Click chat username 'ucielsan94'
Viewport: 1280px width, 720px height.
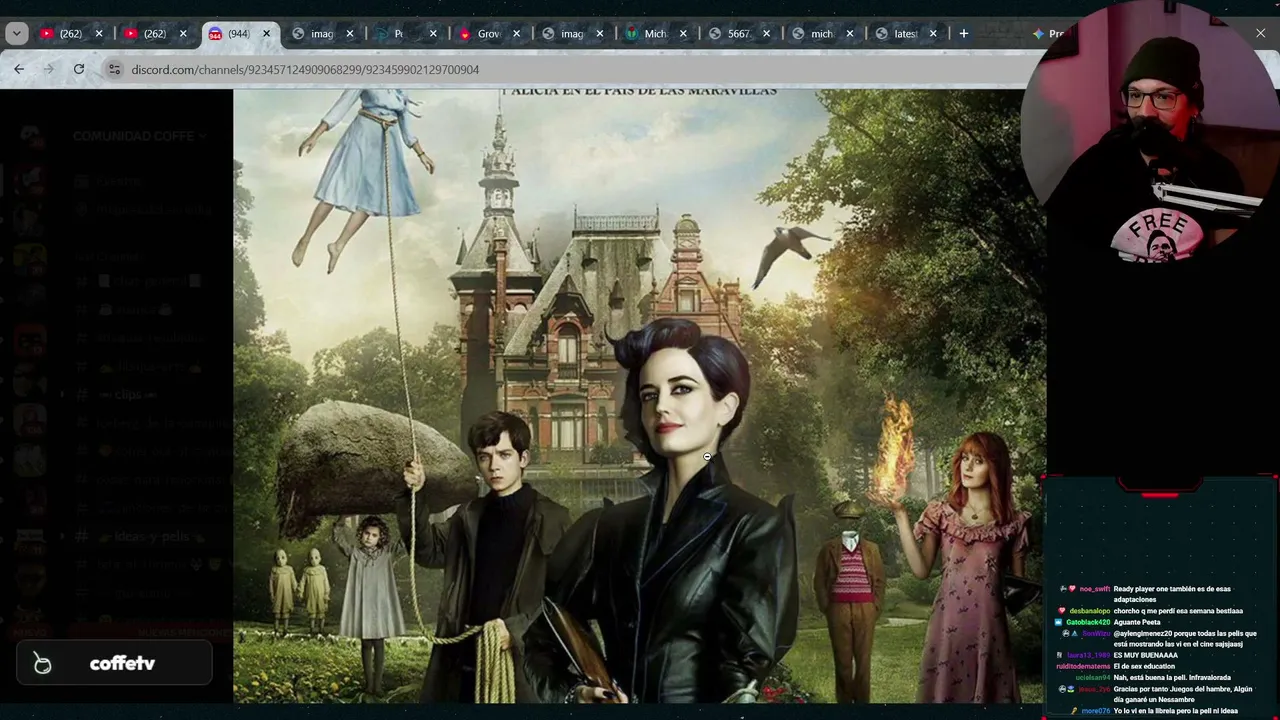1092,678
